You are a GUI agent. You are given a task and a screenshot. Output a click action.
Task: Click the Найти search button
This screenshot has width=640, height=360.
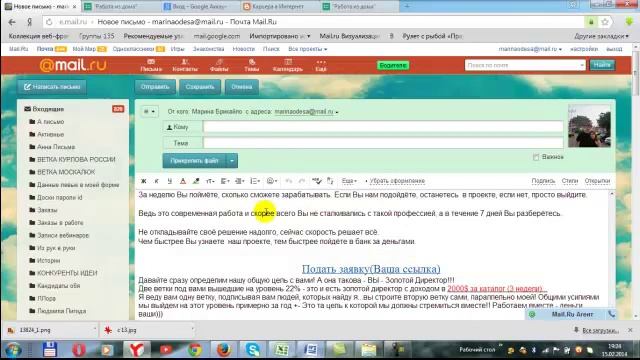602,65
